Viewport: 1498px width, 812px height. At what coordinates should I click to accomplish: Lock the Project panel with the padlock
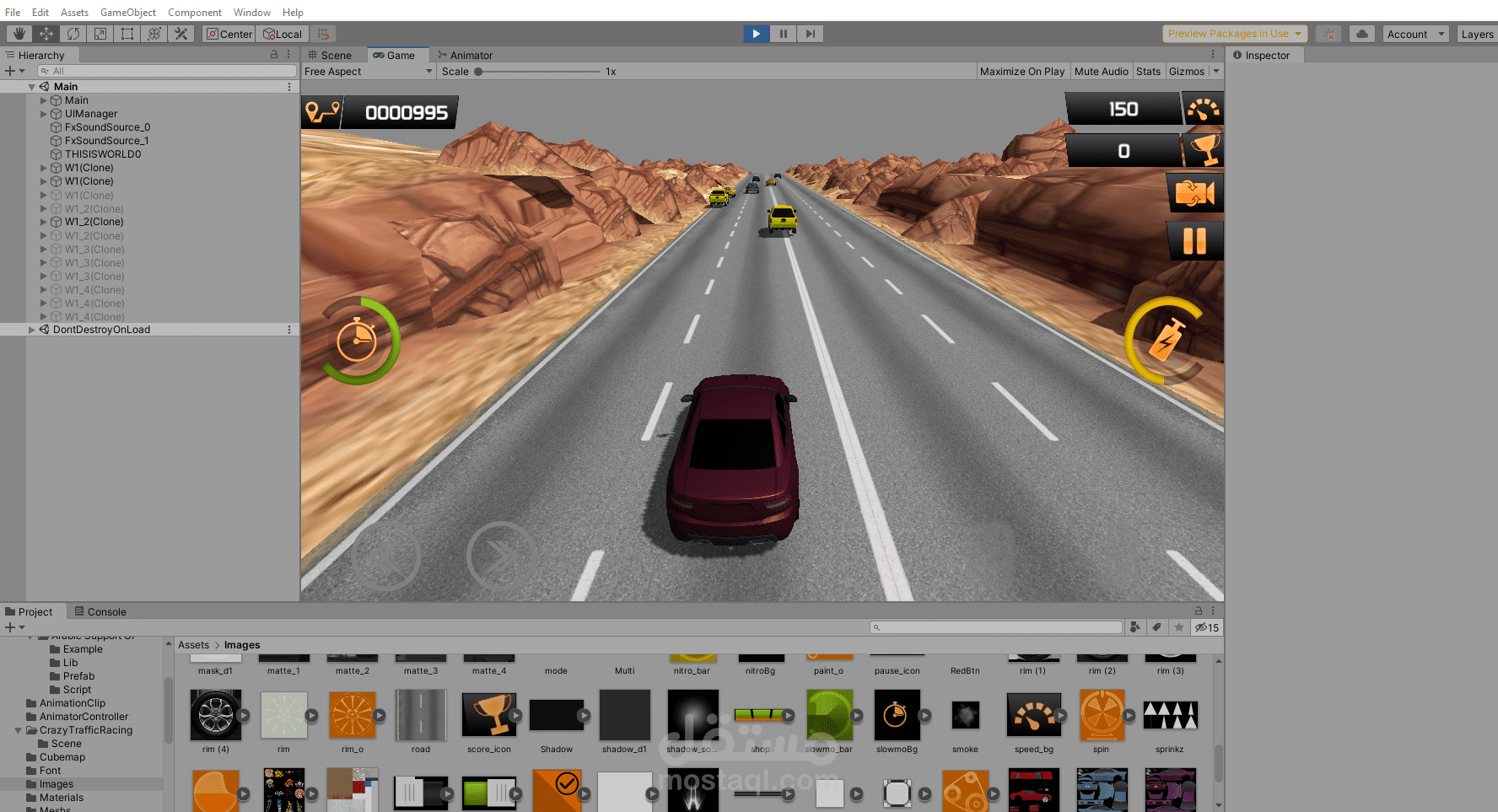[x=1199, y=610]
